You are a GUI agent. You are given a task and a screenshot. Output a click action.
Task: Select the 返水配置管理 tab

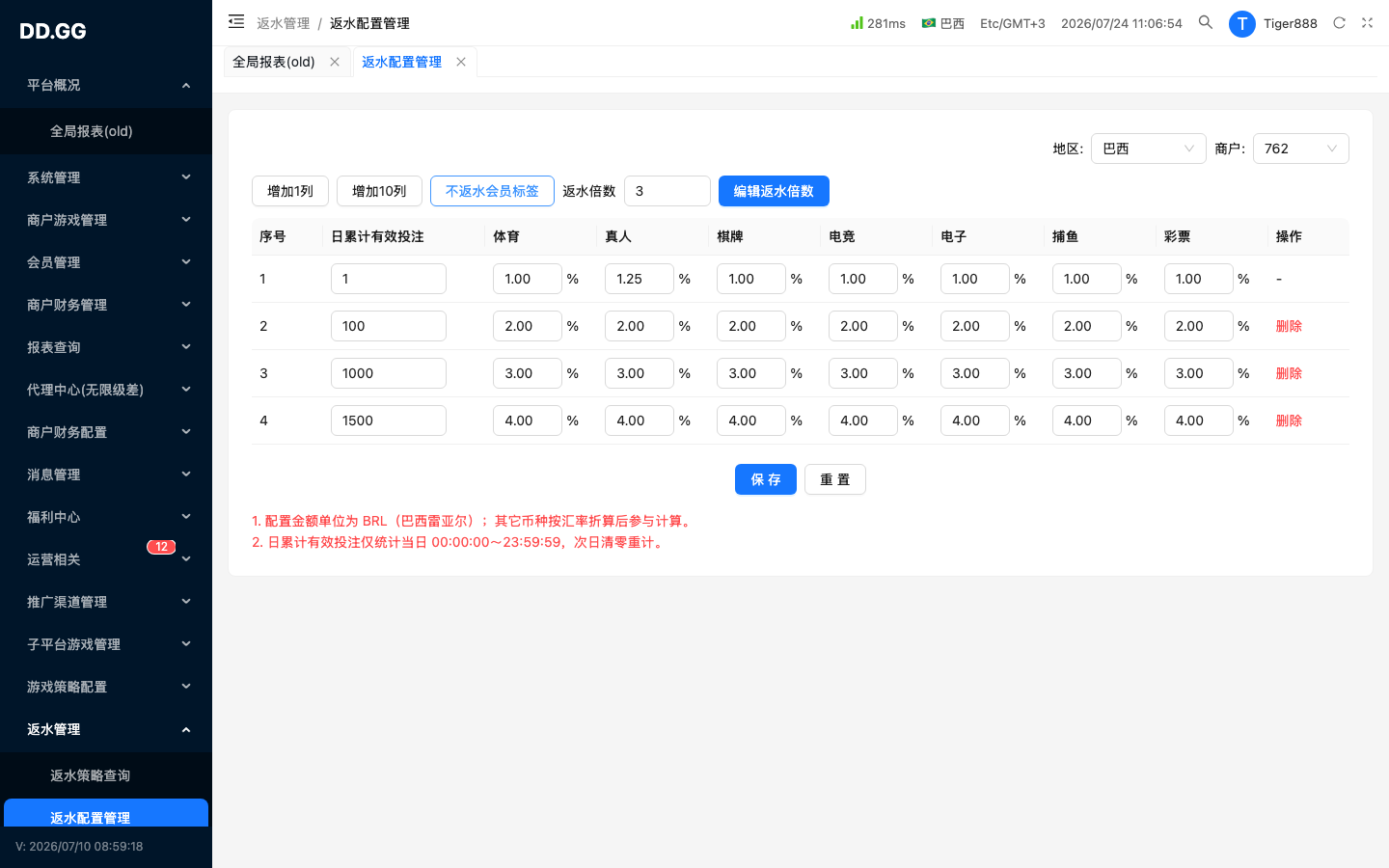[401, 62]
